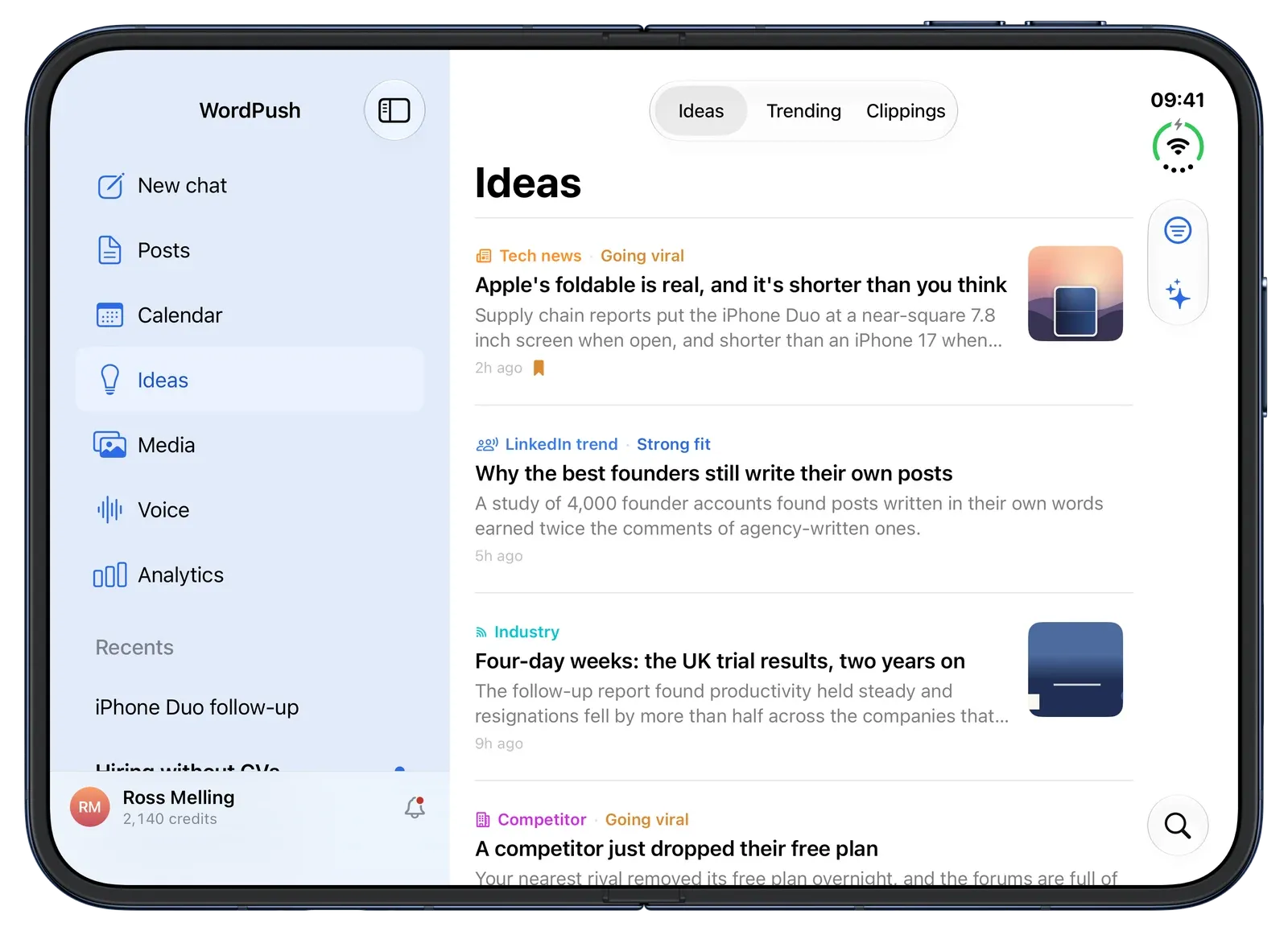Switch to the Ideas tab
This screenshot has width=1288, height=935.
[701, 111]
